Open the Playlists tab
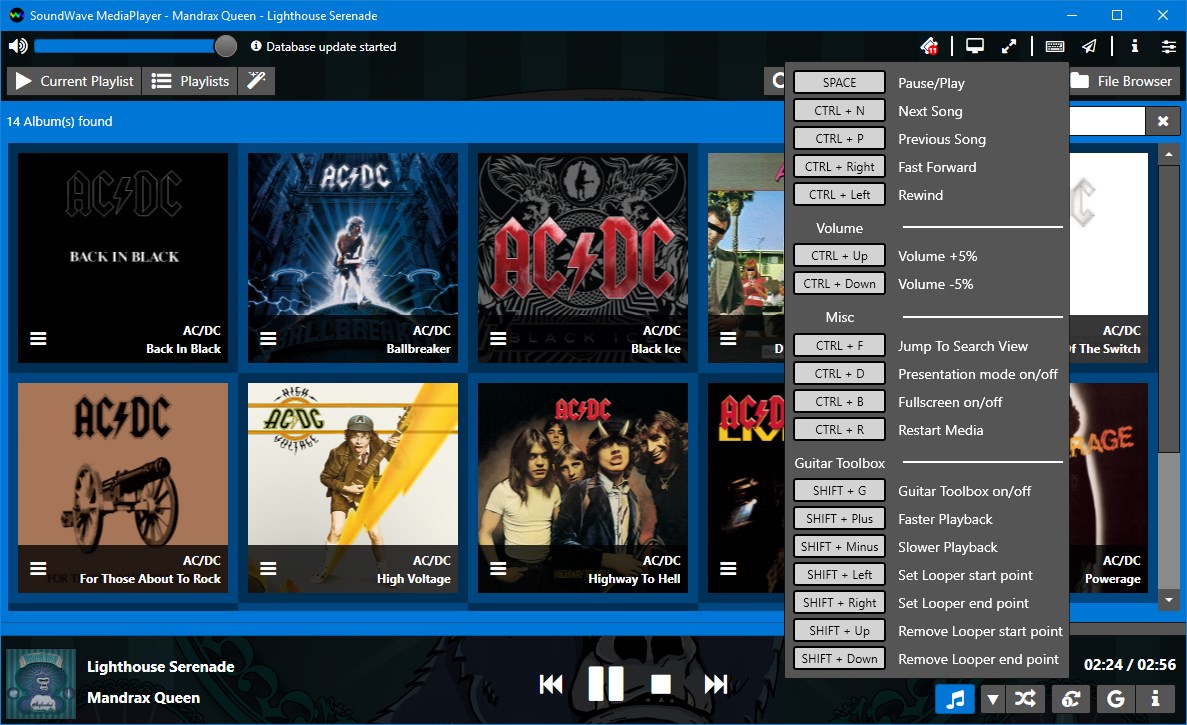Screen dimensions: 1187x725 tap(190, 81)
